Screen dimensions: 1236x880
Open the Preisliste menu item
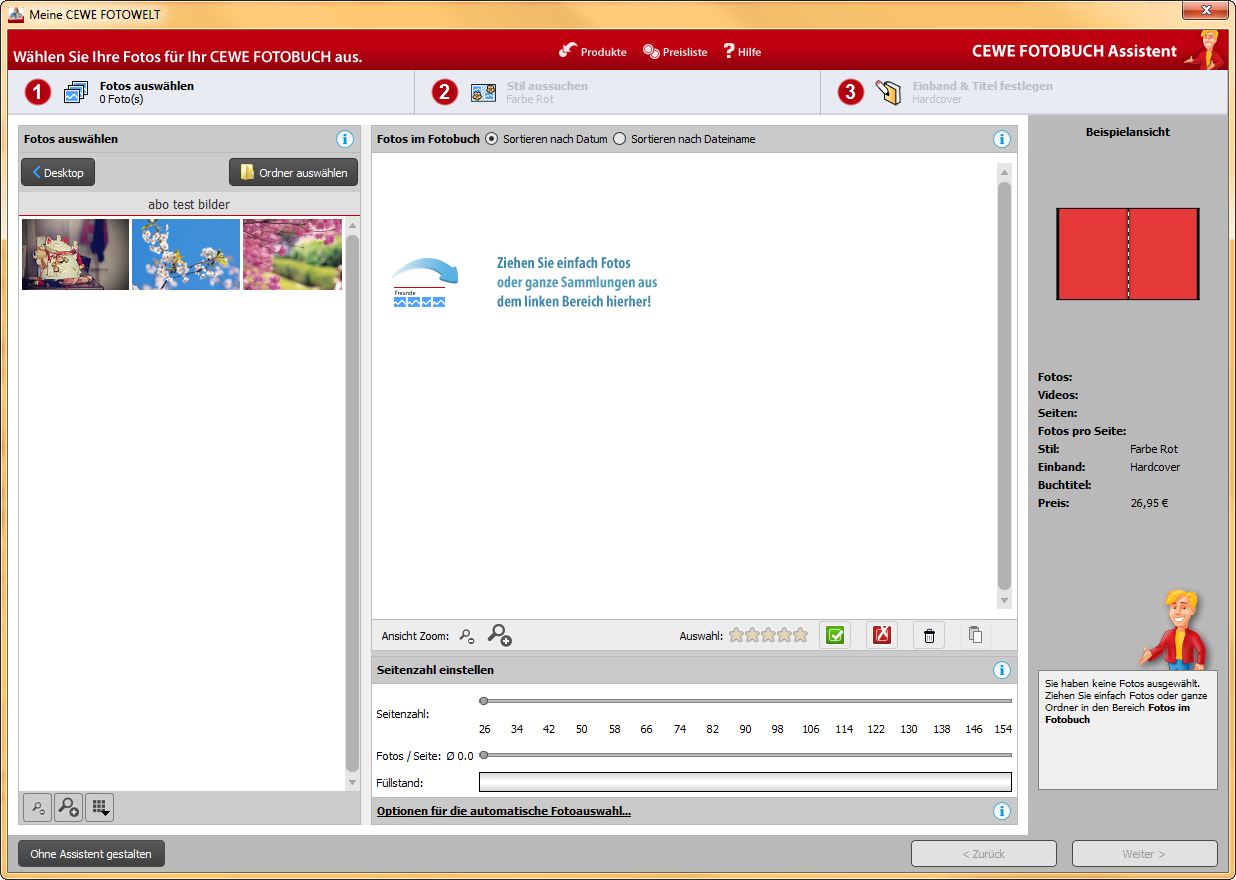[675, 51]
